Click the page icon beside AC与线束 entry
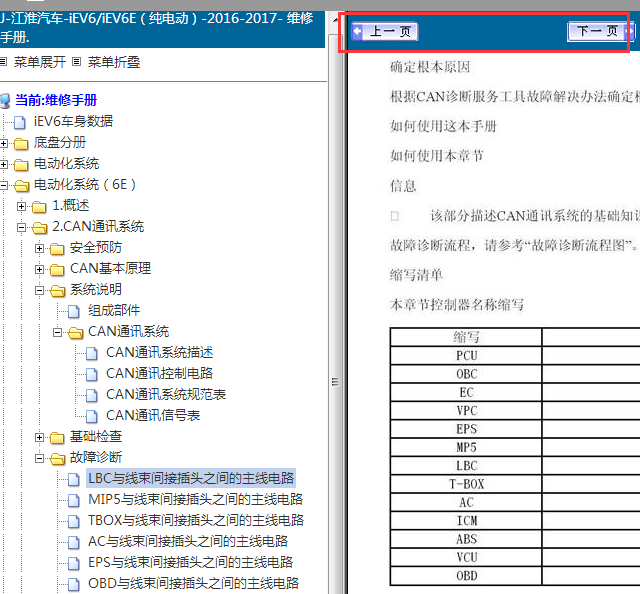 tap(73, 543)
